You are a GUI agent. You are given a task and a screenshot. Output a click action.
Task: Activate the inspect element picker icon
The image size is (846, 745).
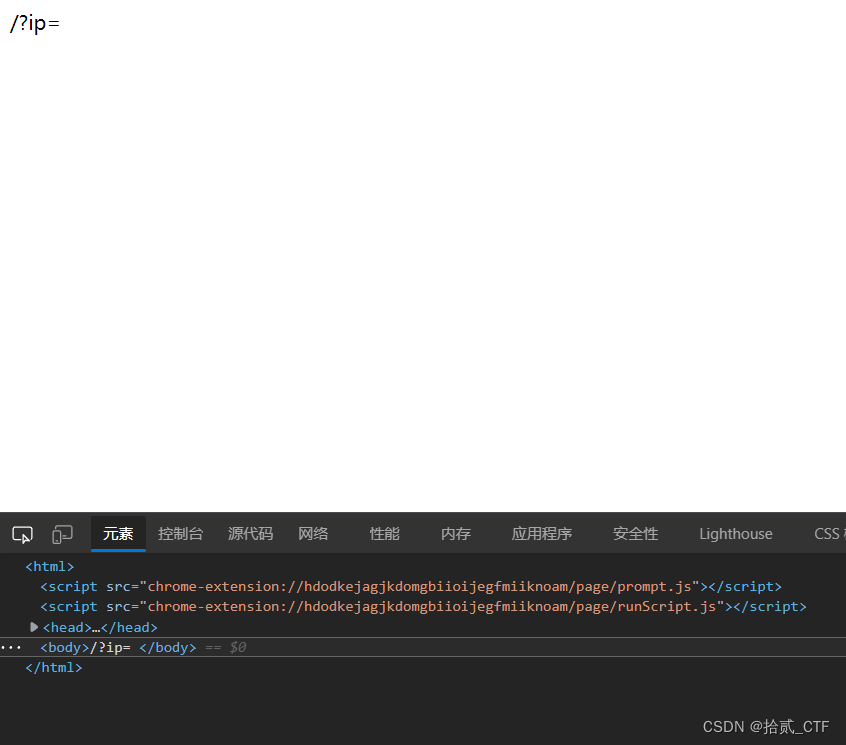coord(22,534)
